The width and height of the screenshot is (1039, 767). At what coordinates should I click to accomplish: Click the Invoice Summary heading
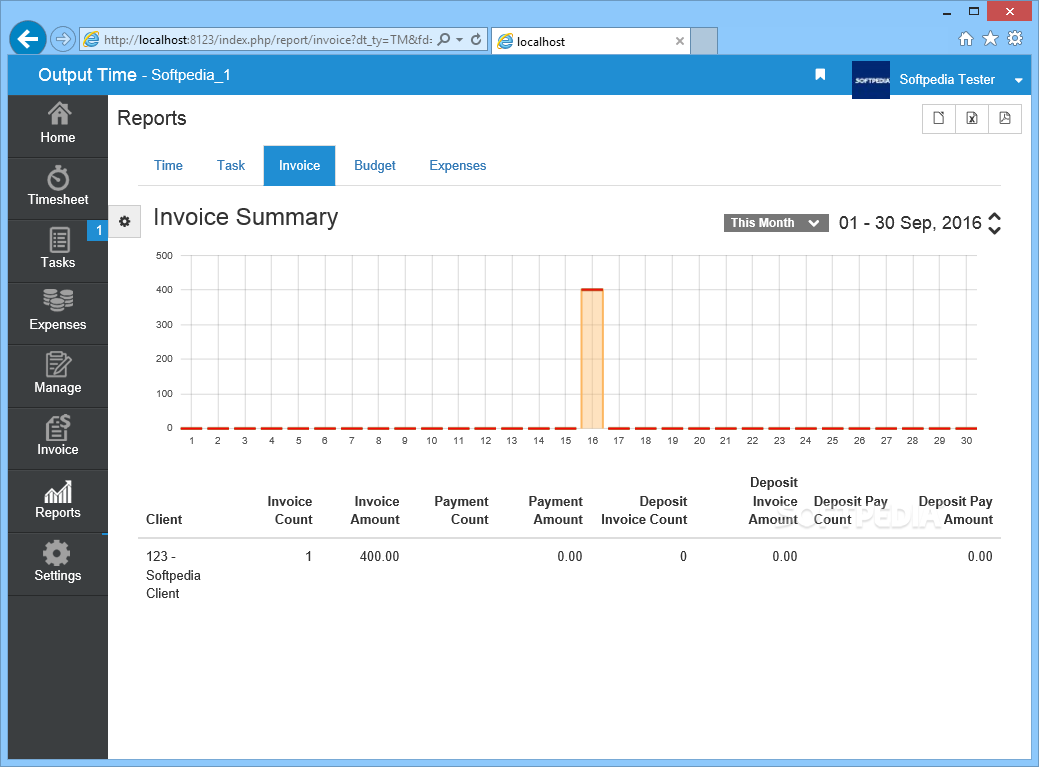tap(246, 217)
